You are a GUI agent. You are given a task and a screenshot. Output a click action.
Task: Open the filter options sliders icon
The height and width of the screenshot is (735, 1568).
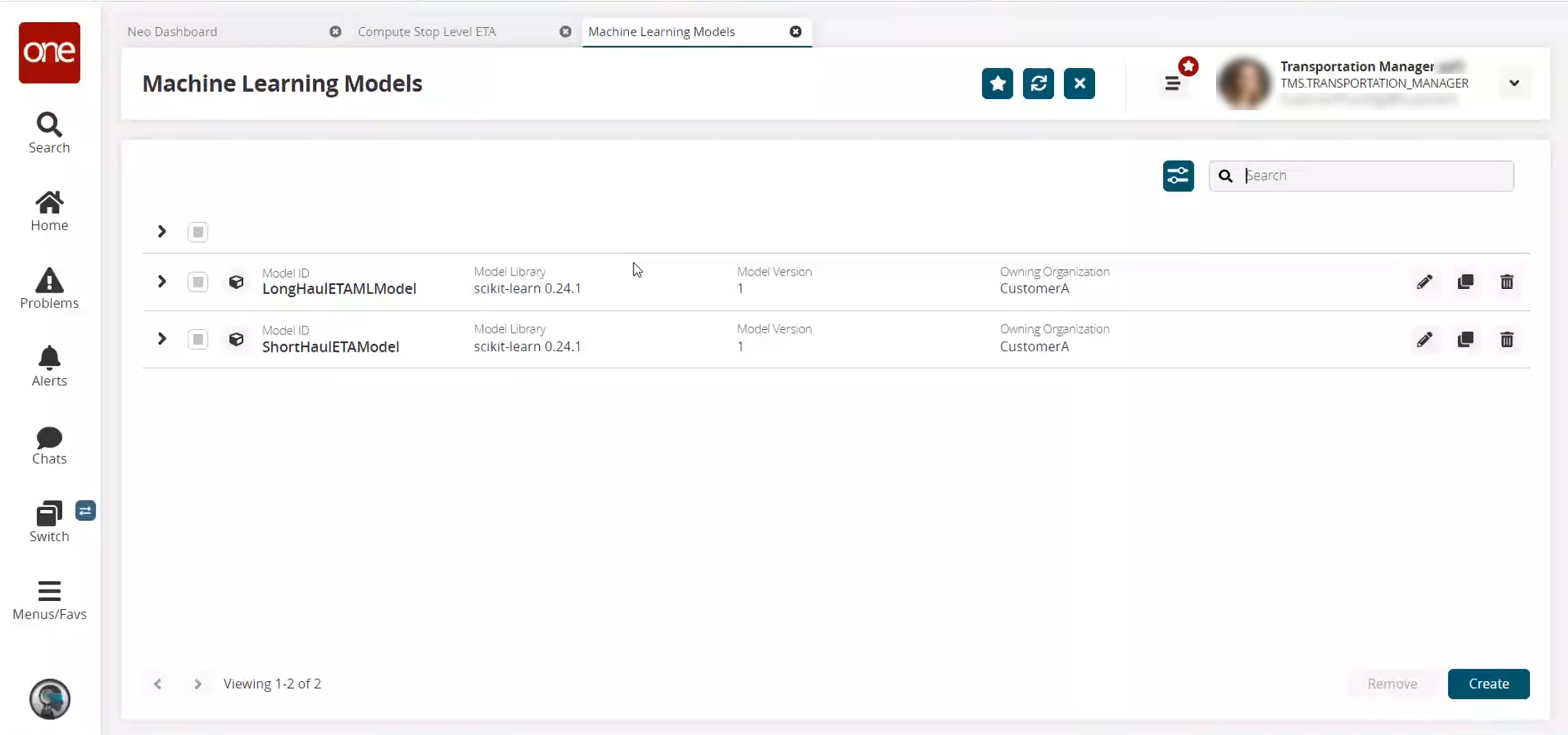(1178, 176)
